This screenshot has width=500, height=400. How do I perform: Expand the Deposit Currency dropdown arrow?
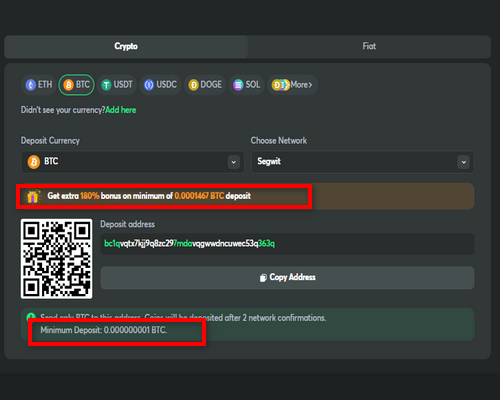(x=234, y=162)
